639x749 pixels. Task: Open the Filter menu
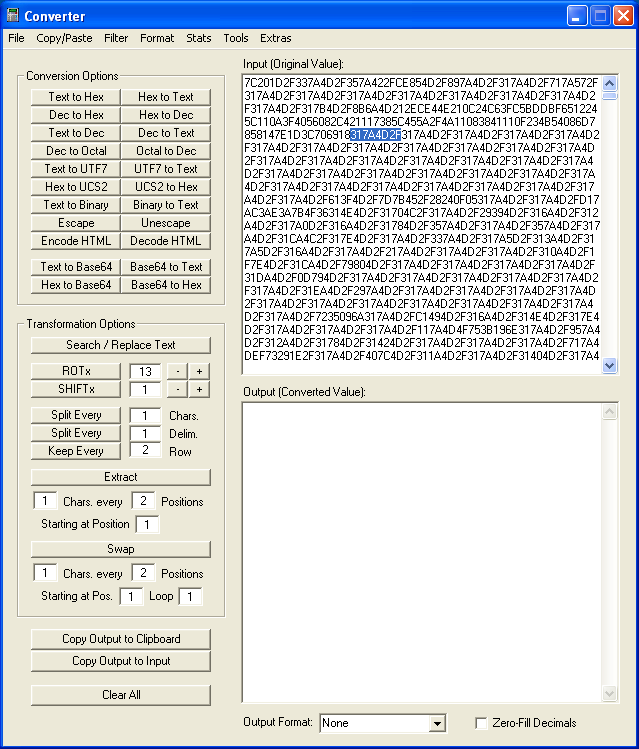point(116,38)
